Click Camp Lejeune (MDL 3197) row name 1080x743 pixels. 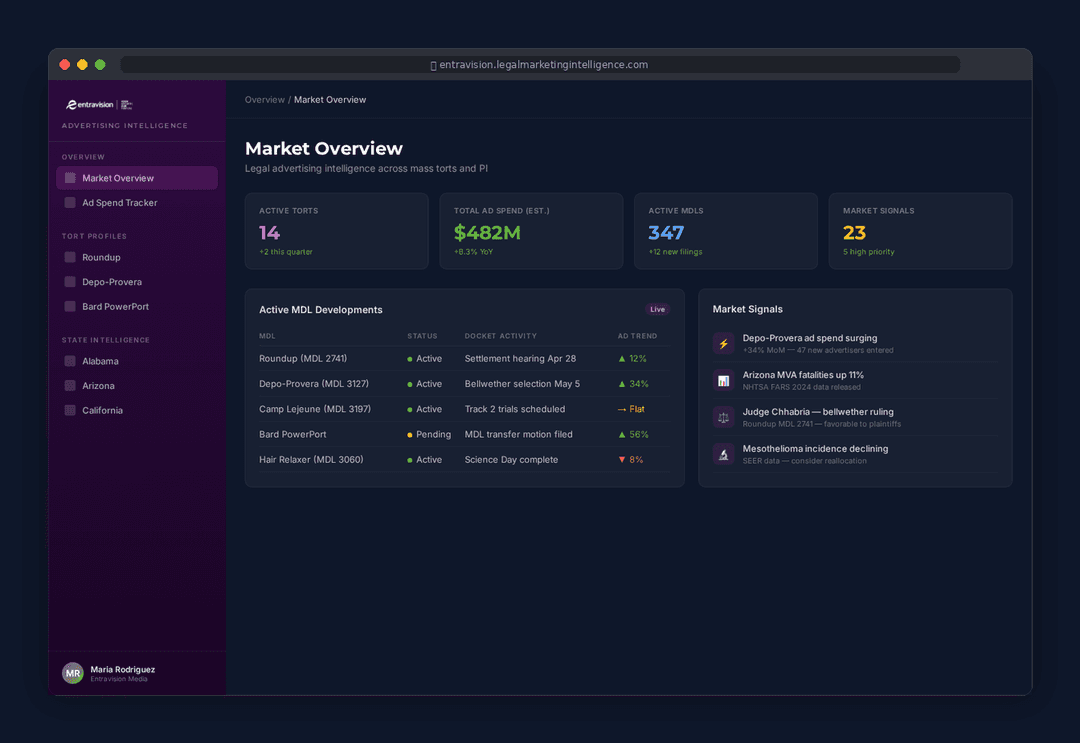point(315,409)
